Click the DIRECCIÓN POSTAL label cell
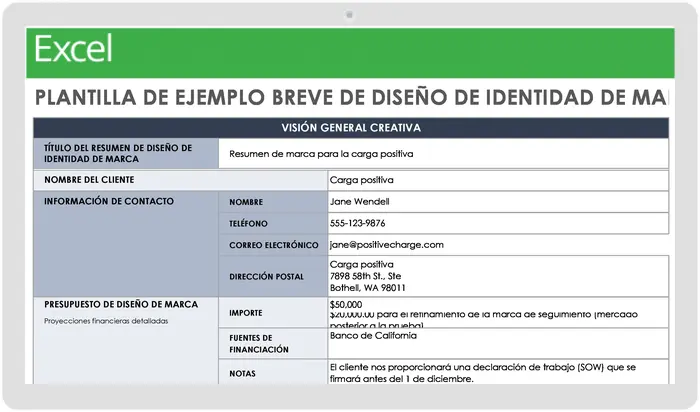This screenshot has width=700, height=412. pos(273,276)
